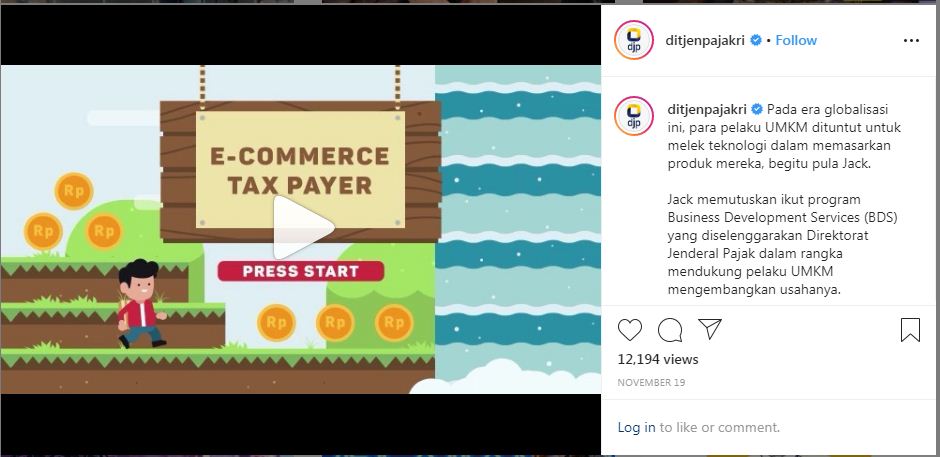Follow the ditjenpajakri account
The height and width of the screenshot is (457, 940).
click(x=796, y=40)
